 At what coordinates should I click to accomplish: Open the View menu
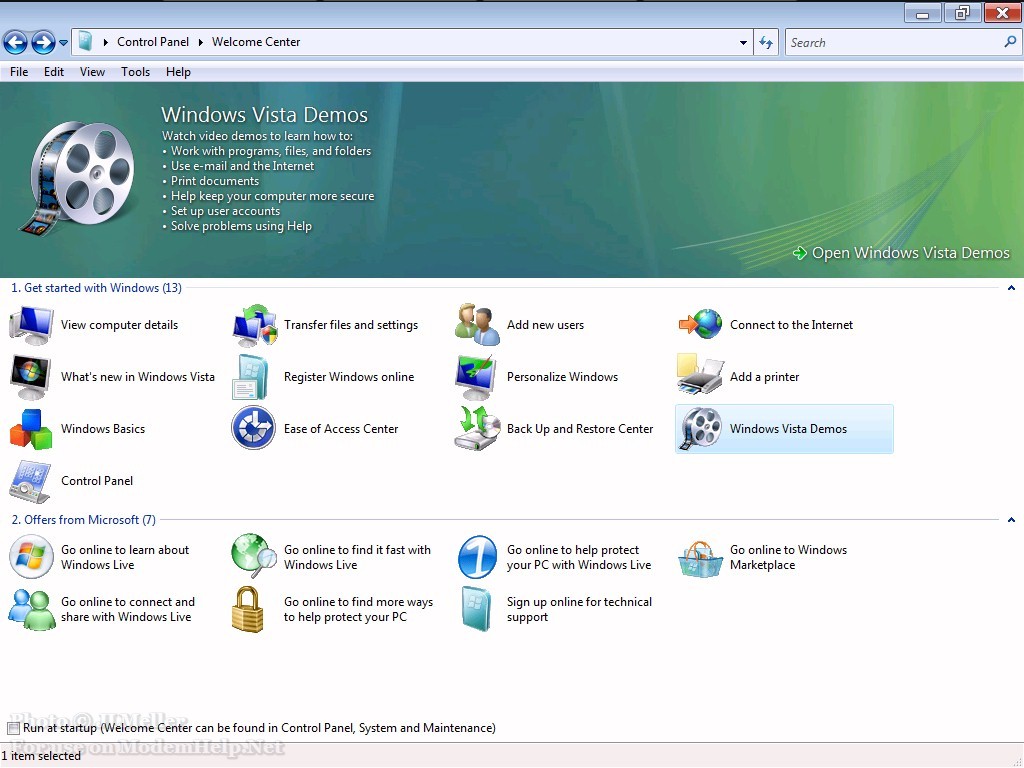coord(92,72)
